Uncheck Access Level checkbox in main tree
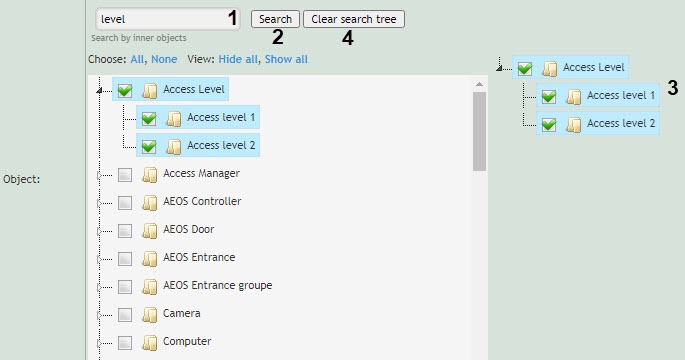This screenshot has height=360, width=685. 125,90
